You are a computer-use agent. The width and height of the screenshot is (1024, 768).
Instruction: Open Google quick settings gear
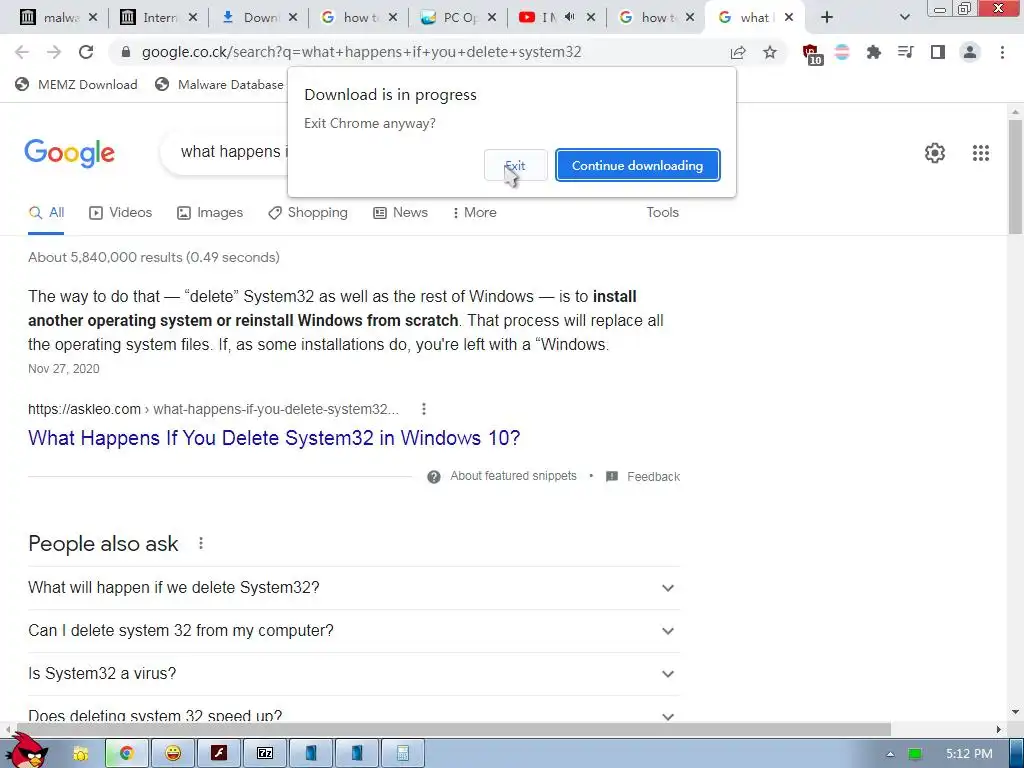click(935, 153)
